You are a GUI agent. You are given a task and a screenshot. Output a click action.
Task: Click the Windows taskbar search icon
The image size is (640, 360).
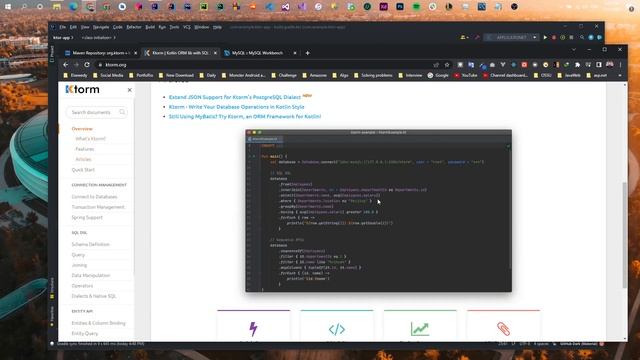(24, 7)
